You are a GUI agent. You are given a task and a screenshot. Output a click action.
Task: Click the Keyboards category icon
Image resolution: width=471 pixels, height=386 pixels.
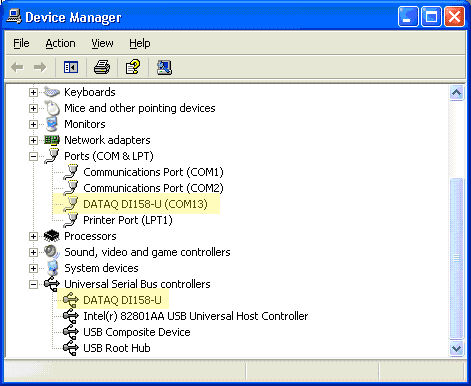52,92
